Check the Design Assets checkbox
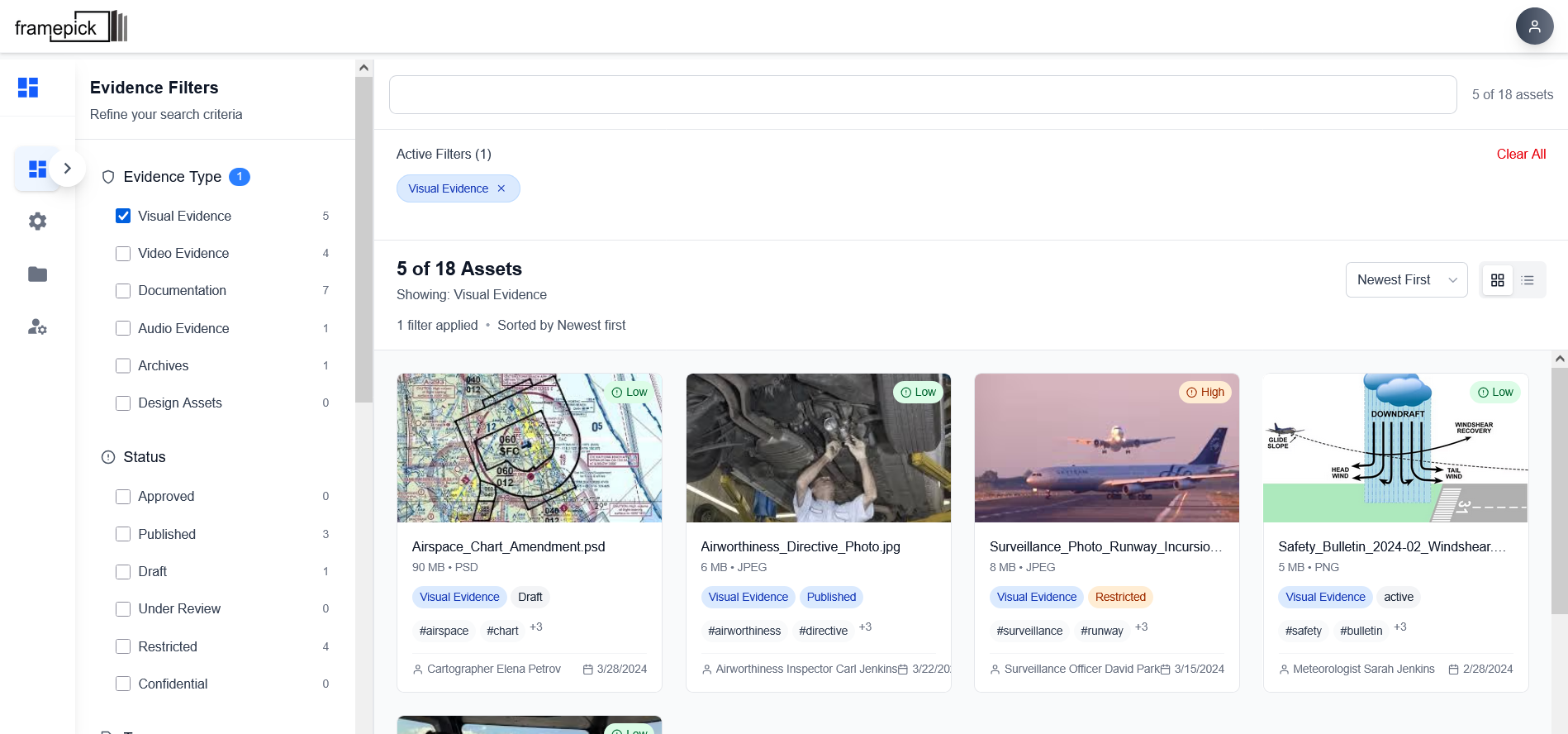Viewport: 1568px width, 734px height. click(x=123, y=403)
